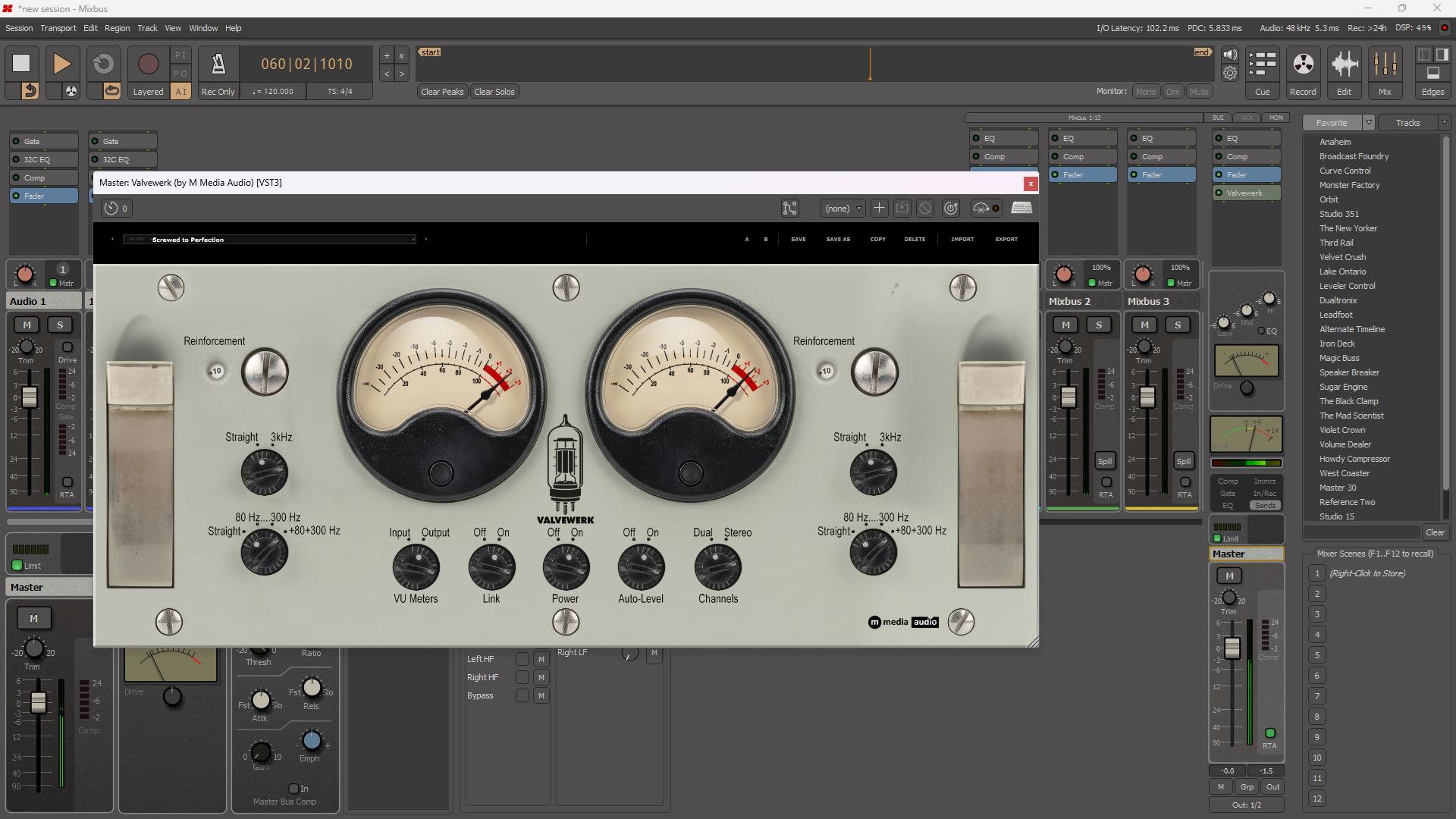Click the Audio 1 fader handle
This screenshot has height=819, width=1456.
(x=29, y=397)
